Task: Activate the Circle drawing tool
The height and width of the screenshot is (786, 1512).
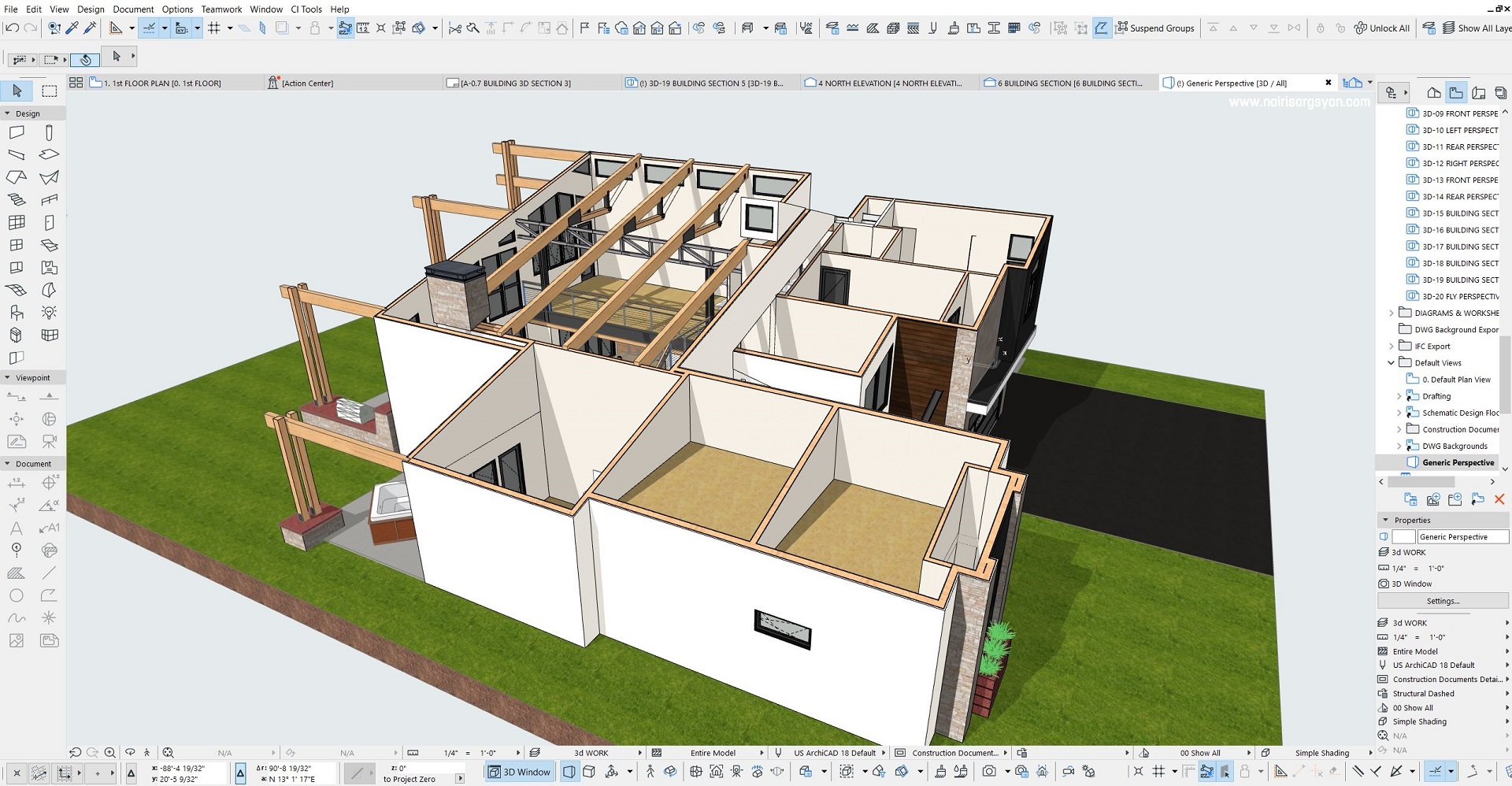Action: [17, 595]
